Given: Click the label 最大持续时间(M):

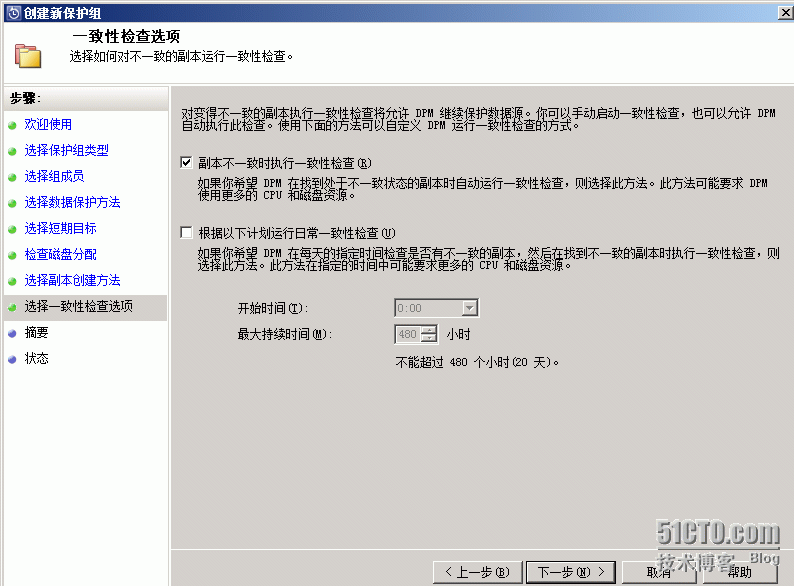Looking at the screenshot, I should (x=285, y=334).
